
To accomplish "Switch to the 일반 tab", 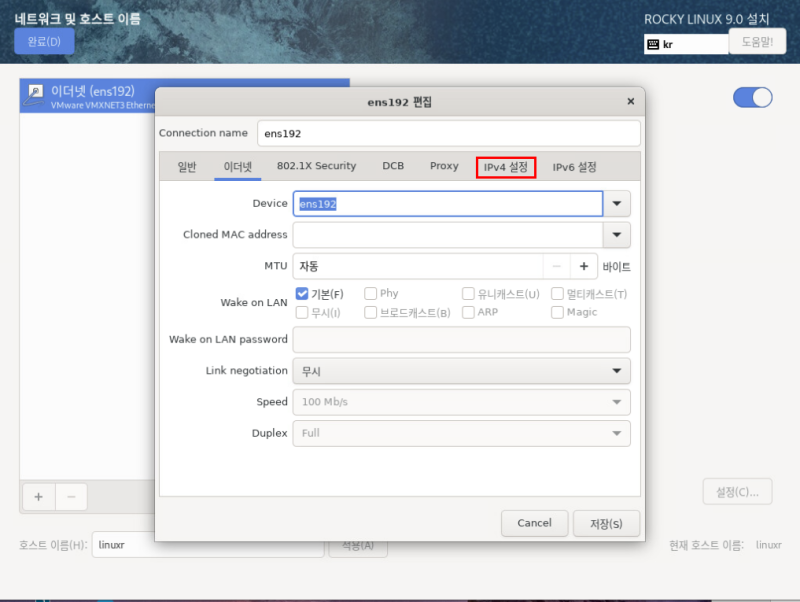I will tap(187, 166).
